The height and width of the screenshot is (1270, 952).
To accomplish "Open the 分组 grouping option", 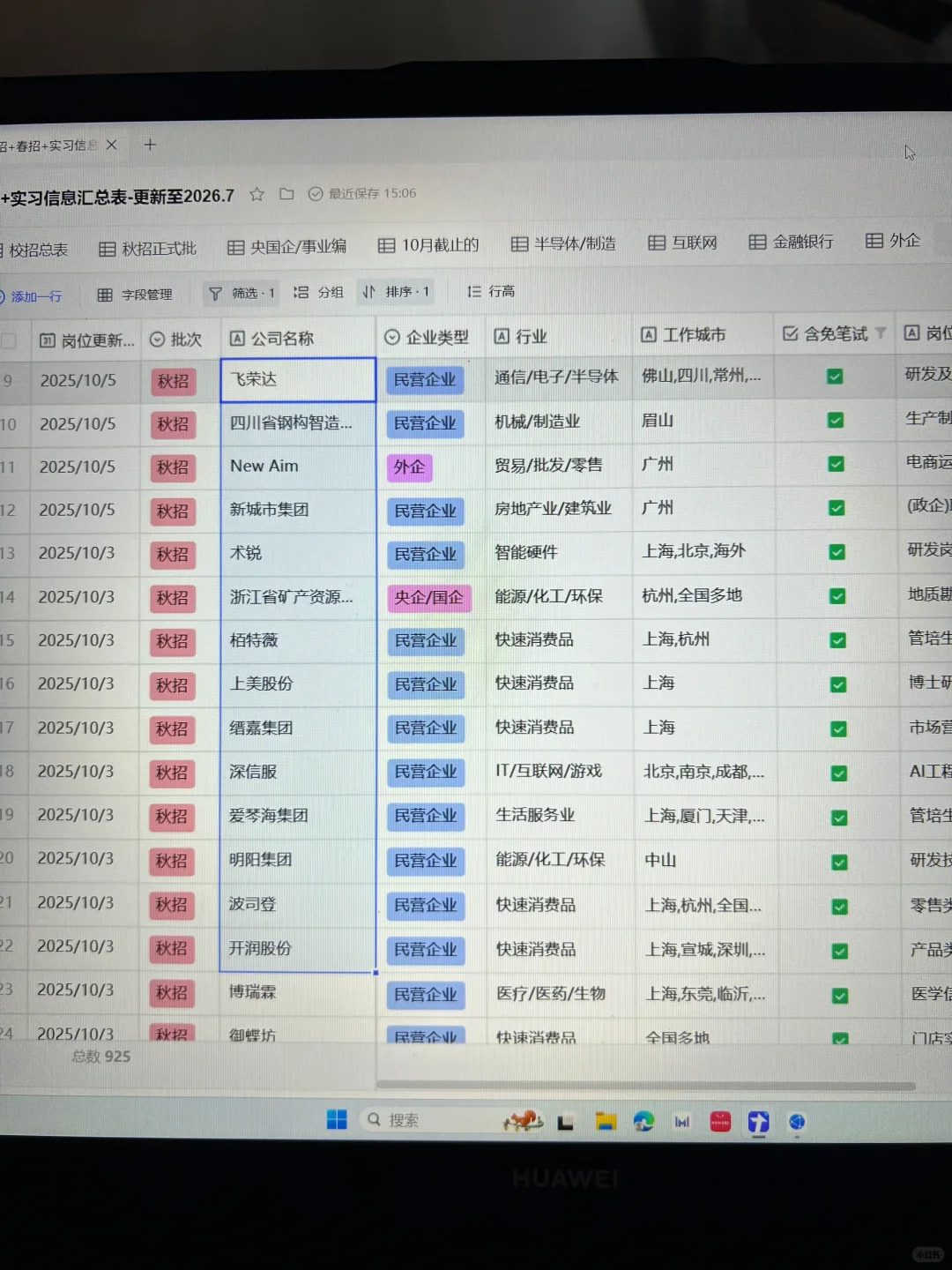I will pyautogui.click(x=318, y=292).
